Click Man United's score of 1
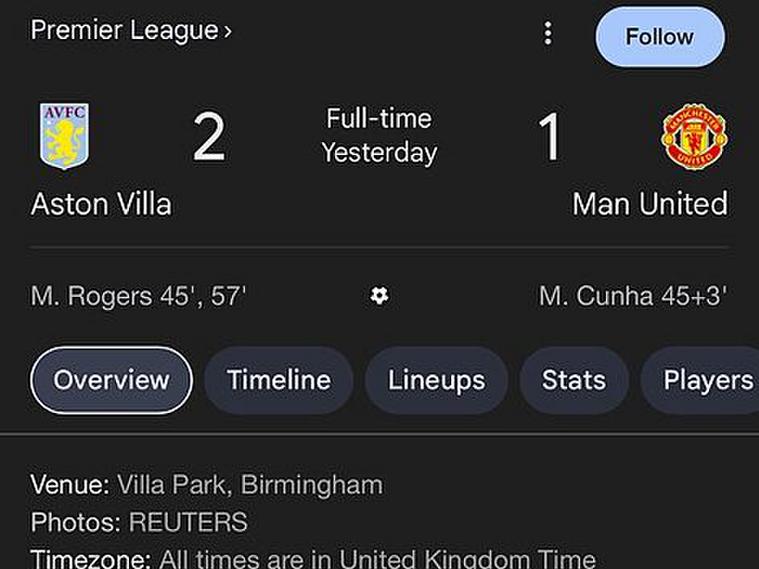 click(x=549, y=138)
